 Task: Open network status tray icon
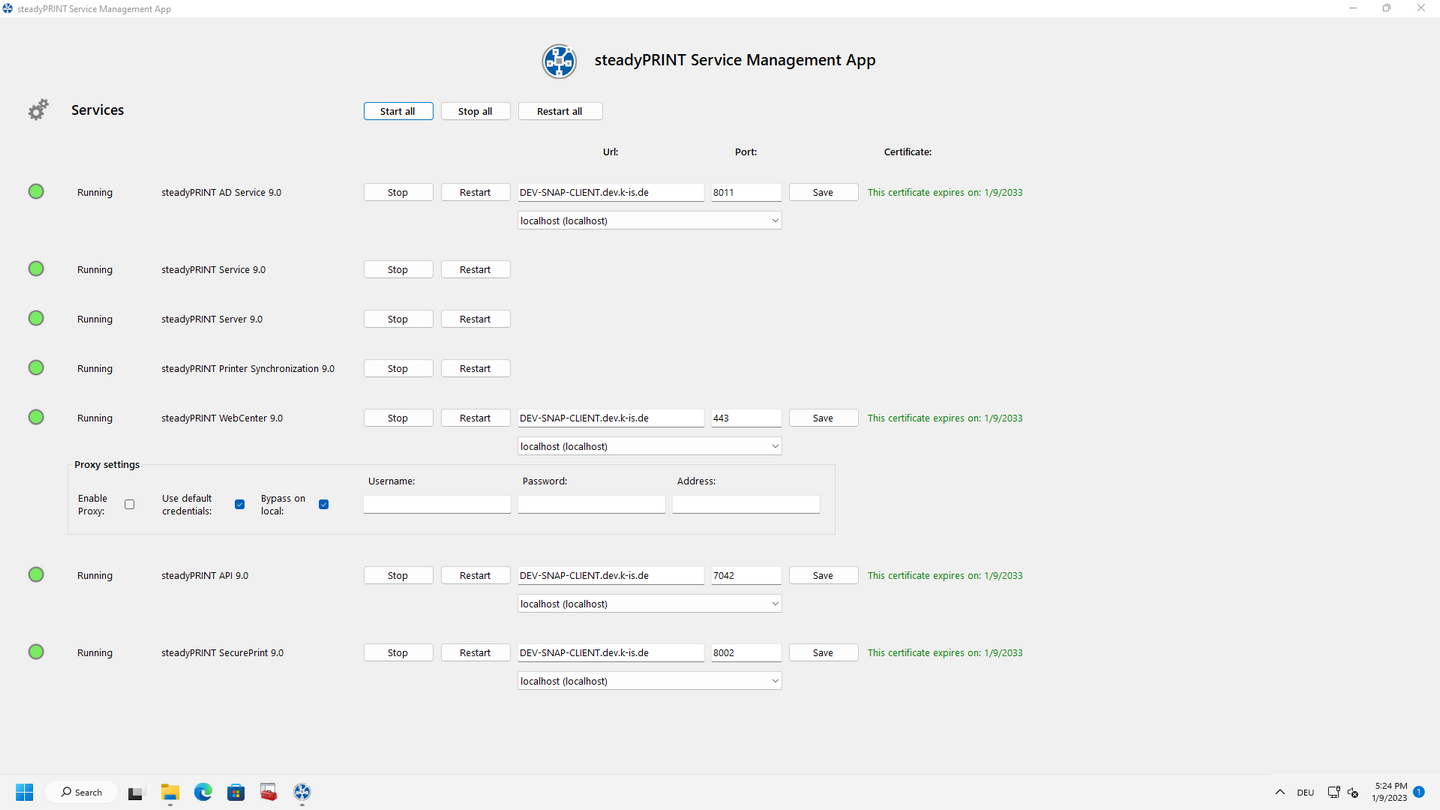pos(1334,792)
